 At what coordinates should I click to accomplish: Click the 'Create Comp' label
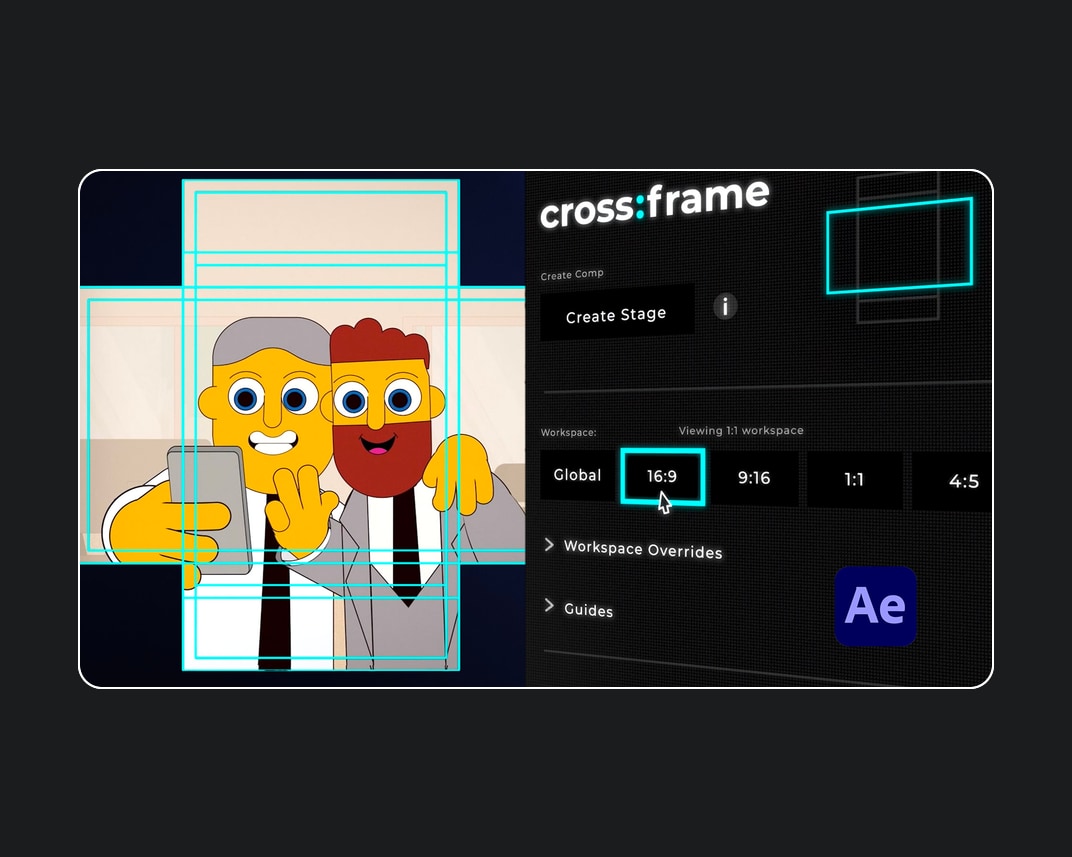tap(572, 274)
